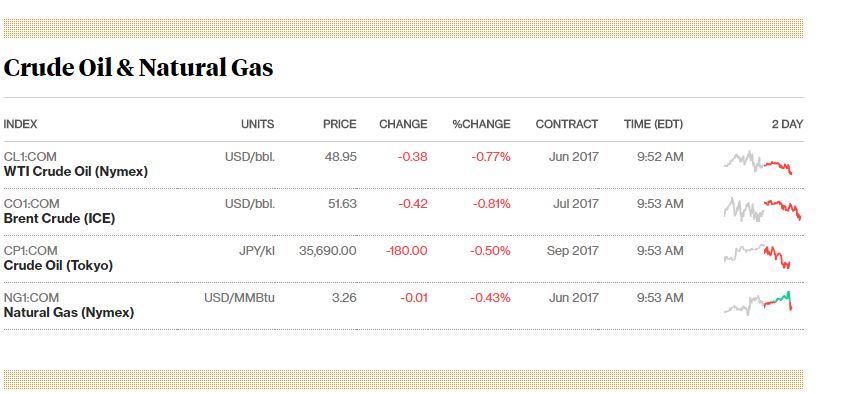Open the Natural Gas sparkline chart
Viewport: 853px width, 394px height.
point(758,303)
